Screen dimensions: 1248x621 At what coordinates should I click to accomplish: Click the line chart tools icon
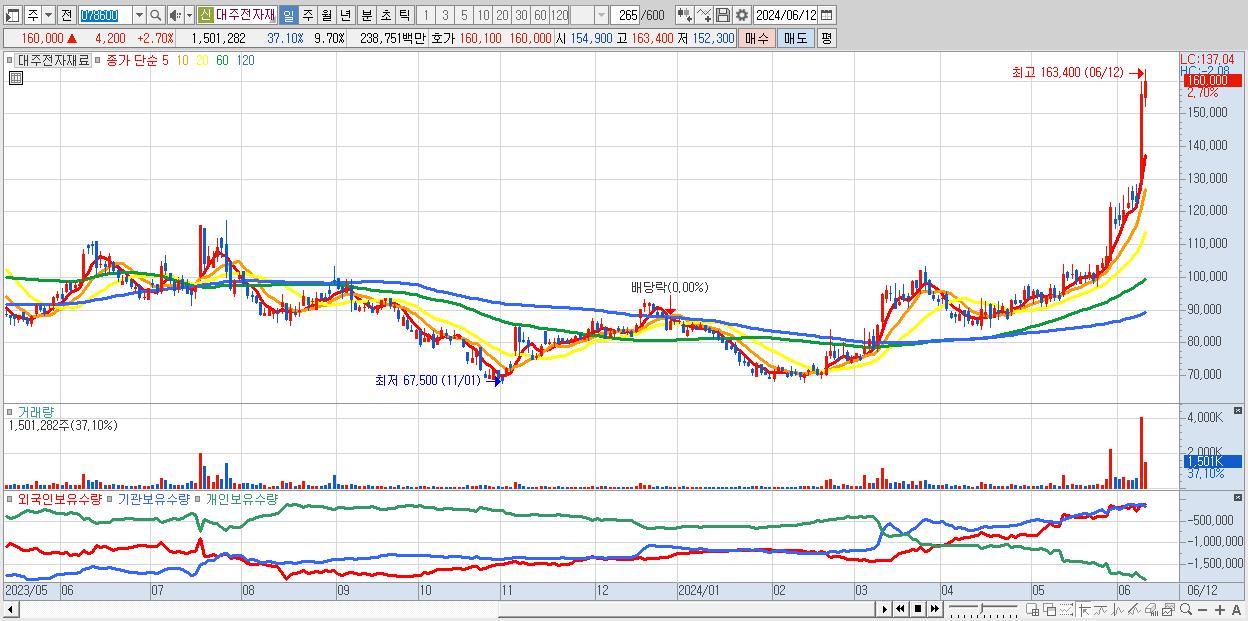pyautogui.click(x=704, y=15)
